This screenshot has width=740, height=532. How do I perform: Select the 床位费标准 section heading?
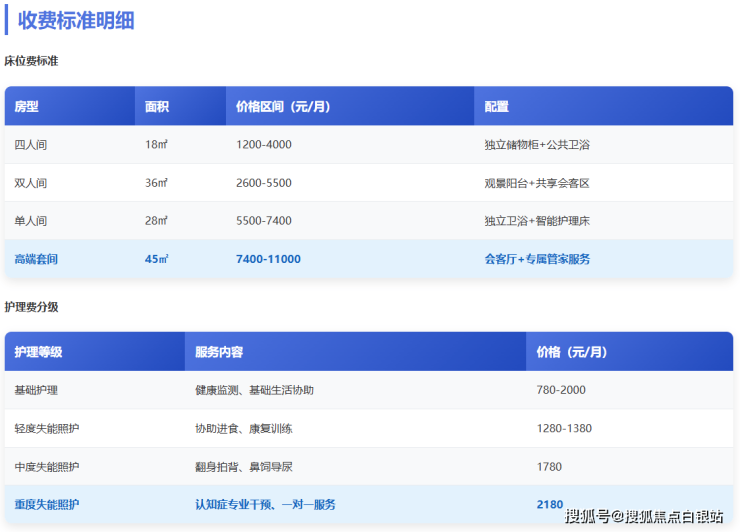pyautogui.click(x=31, y=61)
